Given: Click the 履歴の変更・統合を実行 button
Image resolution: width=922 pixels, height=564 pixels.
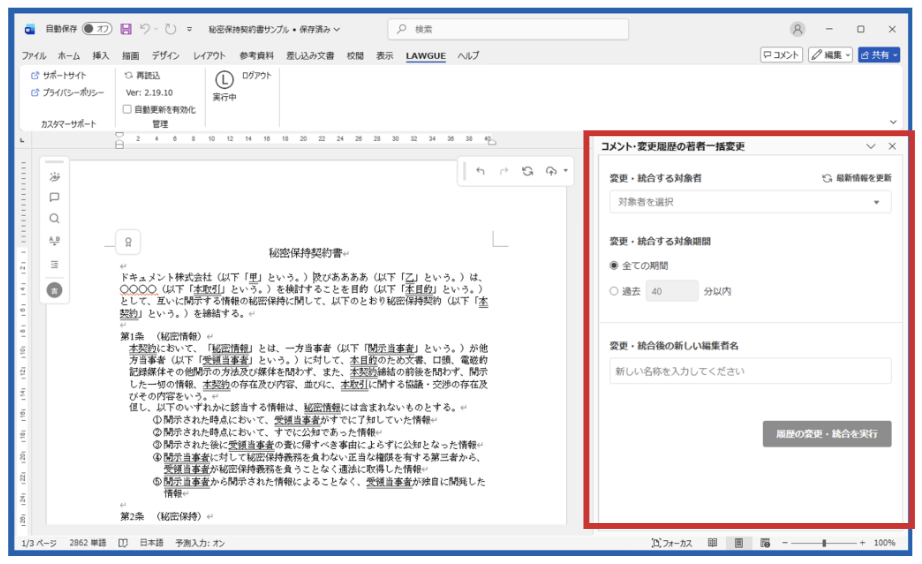Looking at the screenshot, I should point(826,434).
